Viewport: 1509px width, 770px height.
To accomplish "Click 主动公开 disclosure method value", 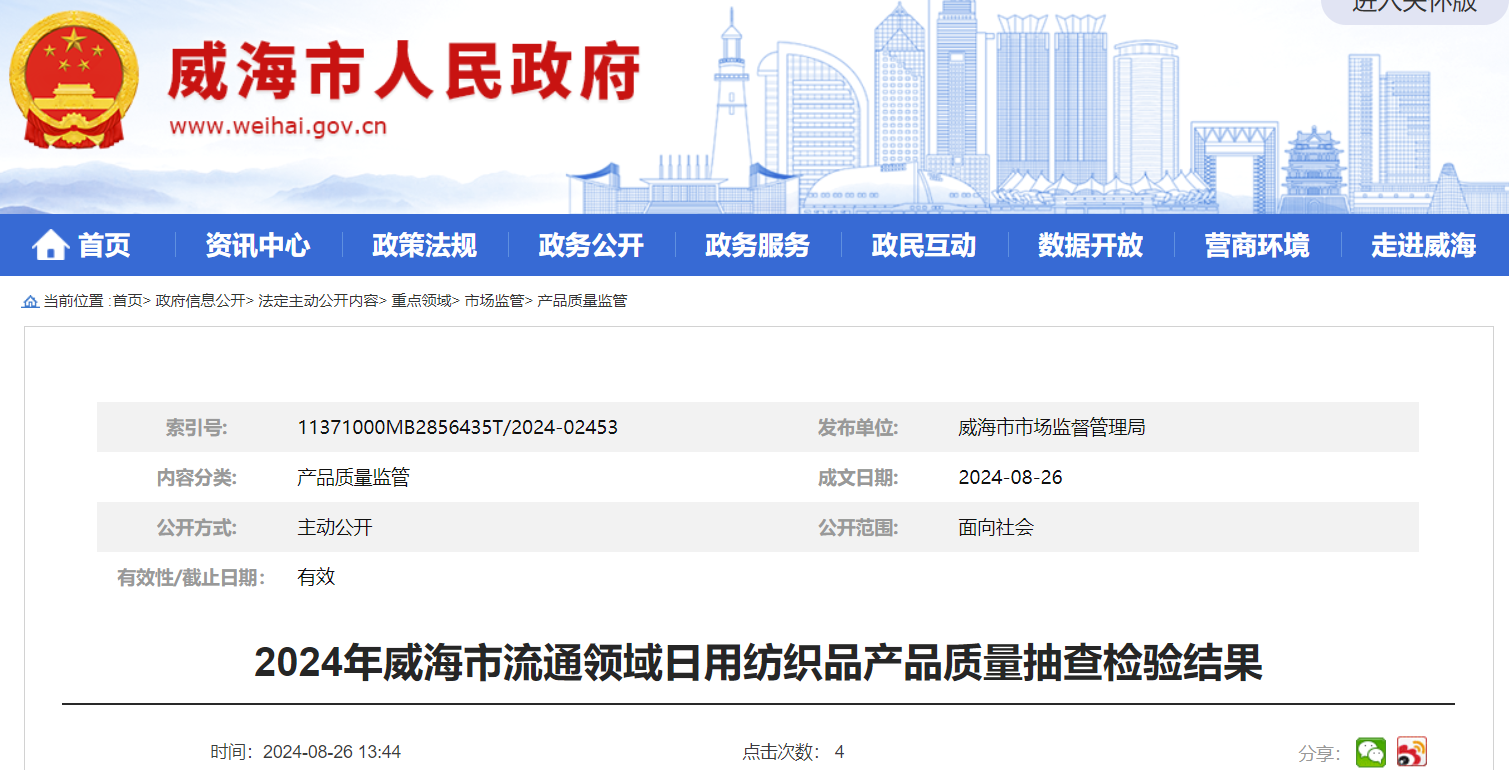I will [x=334, y=527].
